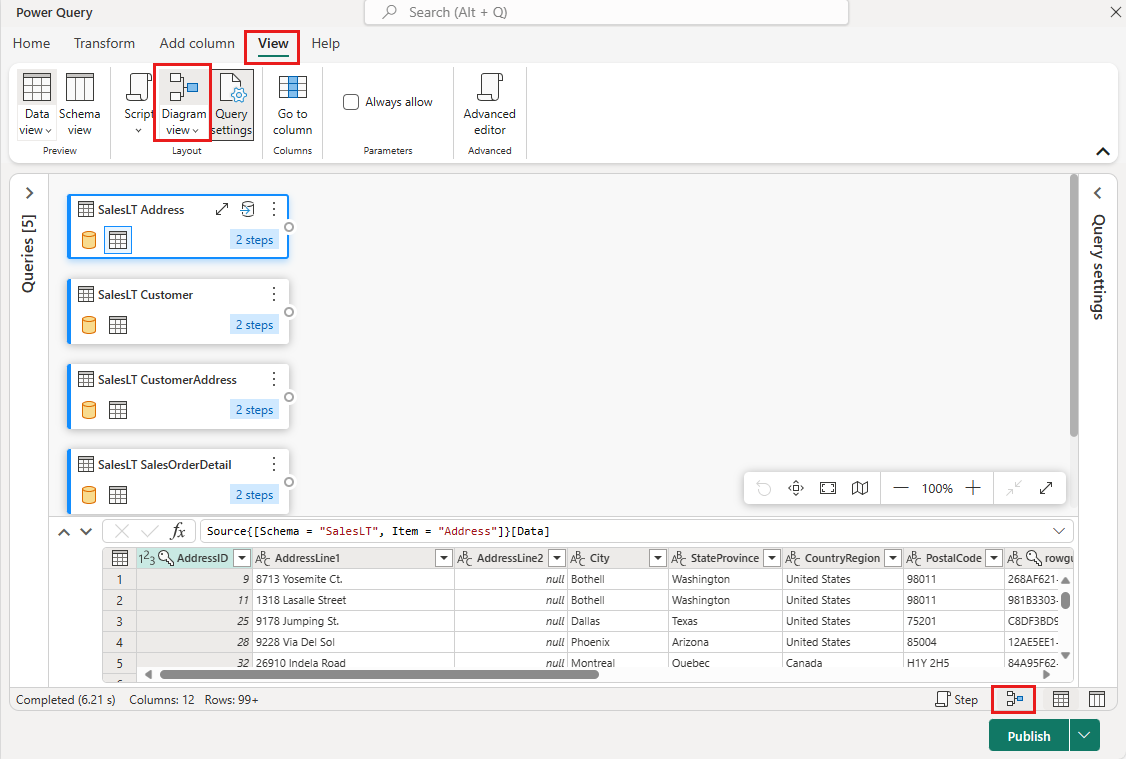Open the AddressID column filter dropdown

242,558
